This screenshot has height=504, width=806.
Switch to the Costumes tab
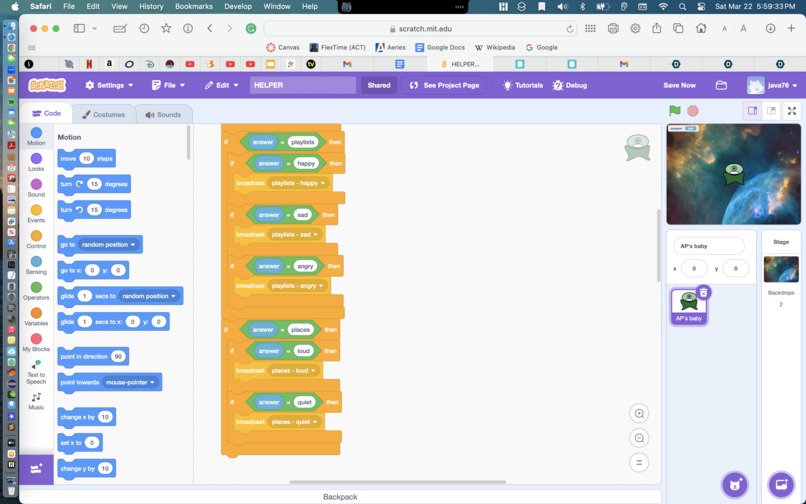(x=103, y=114)
